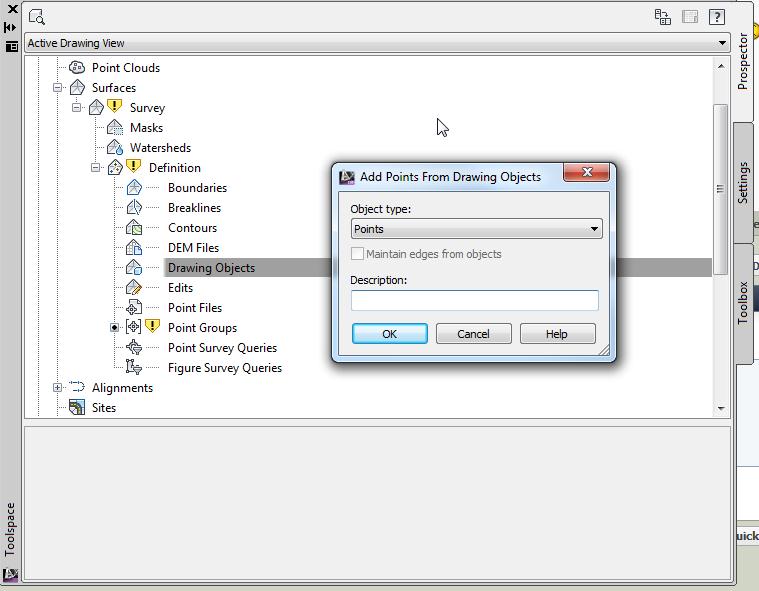Click the Drawing Objects icon
759x591 pixels.
point(134,267)
